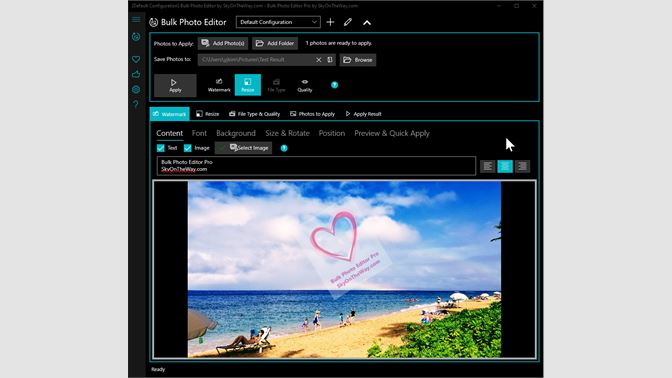
Task: Click Browse button
Action: click(358, 60)
